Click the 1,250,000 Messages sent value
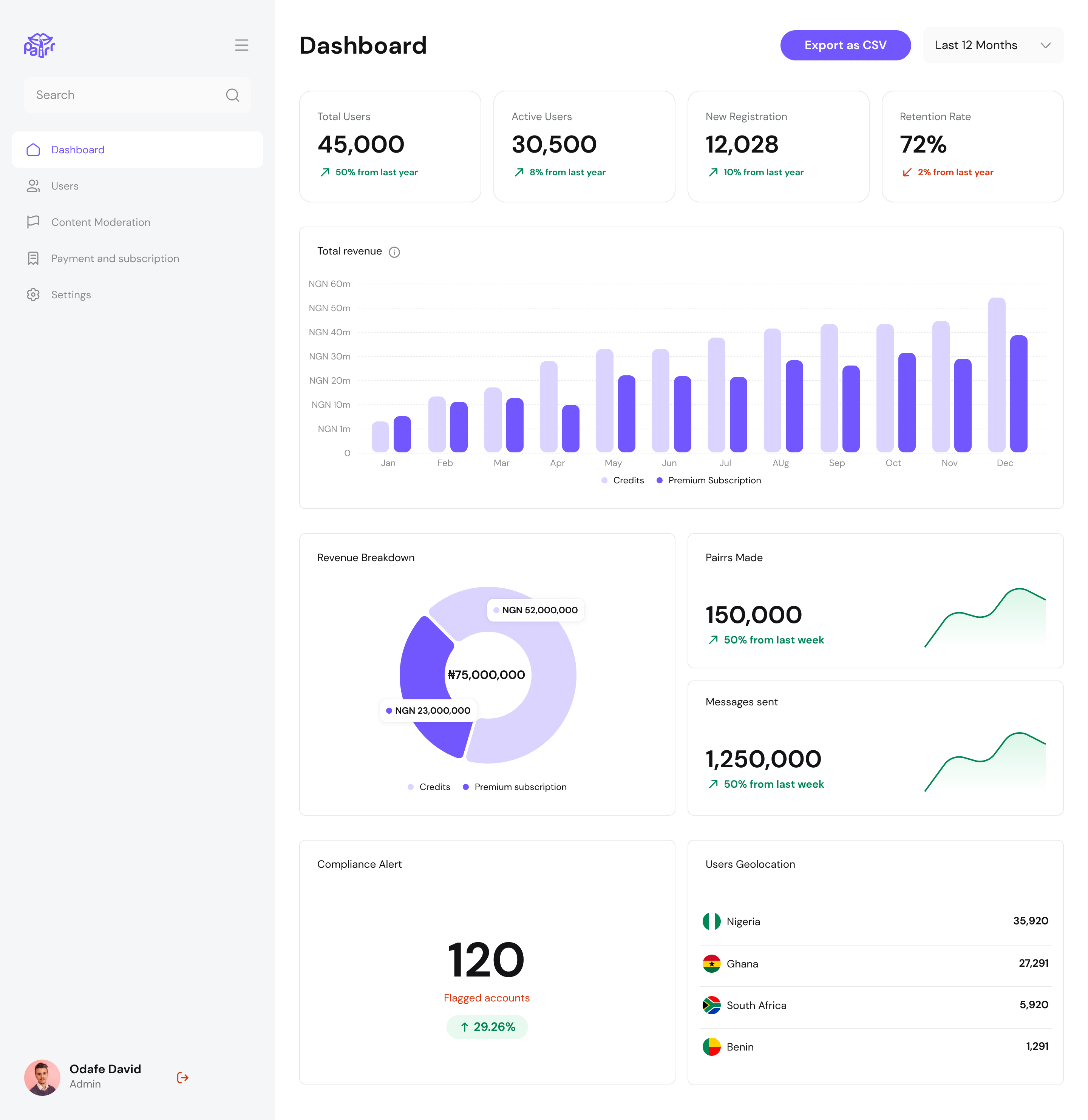 763,759
